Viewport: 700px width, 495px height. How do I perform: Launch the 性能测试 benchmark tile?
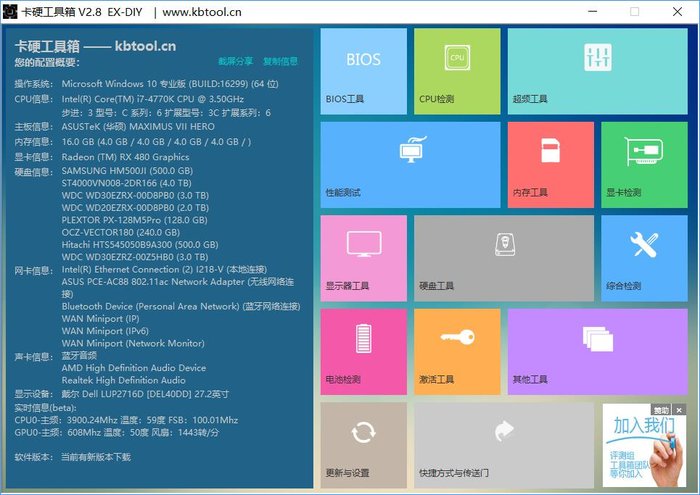(x=410, y=165)
